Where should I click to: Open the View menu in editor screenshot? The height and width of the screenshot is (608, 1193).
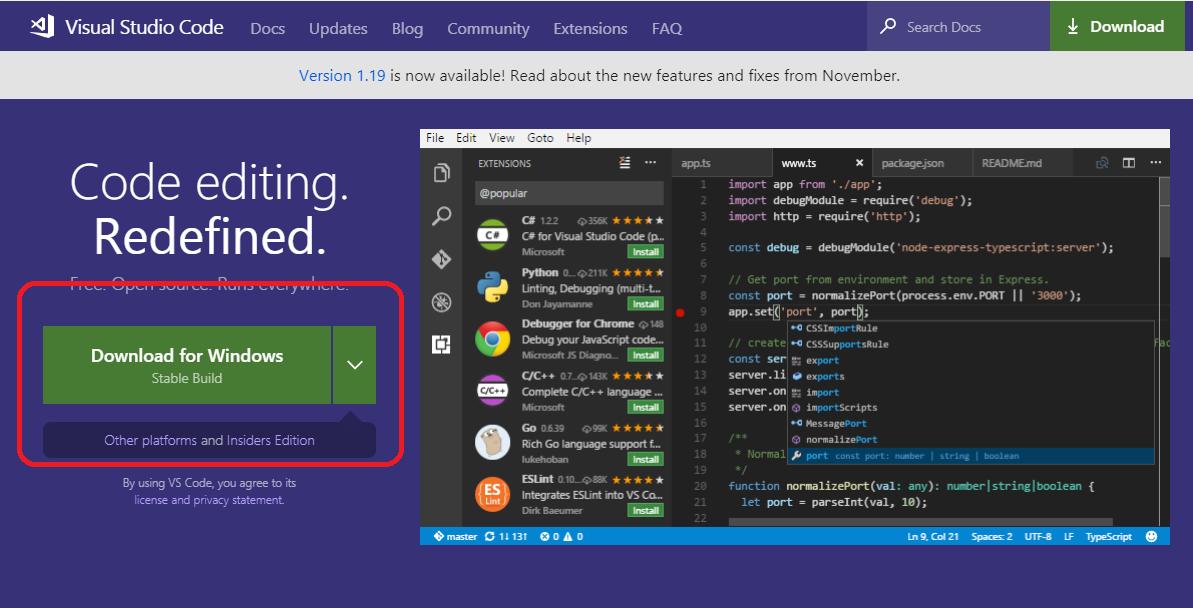click(501, 138)
